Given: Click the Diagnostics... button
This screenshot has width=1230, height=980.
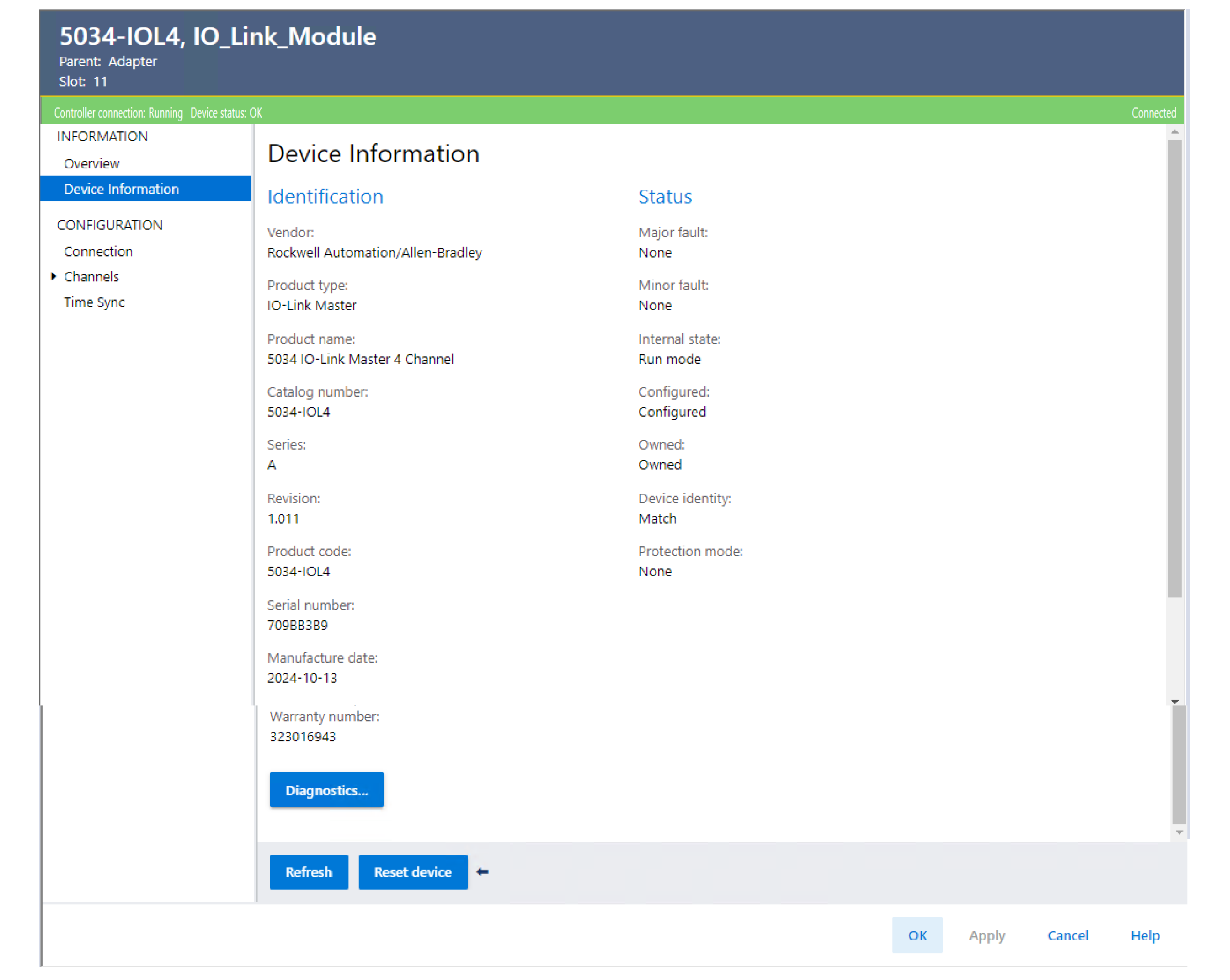Looking at the screenshot, I should click(327, 790).
